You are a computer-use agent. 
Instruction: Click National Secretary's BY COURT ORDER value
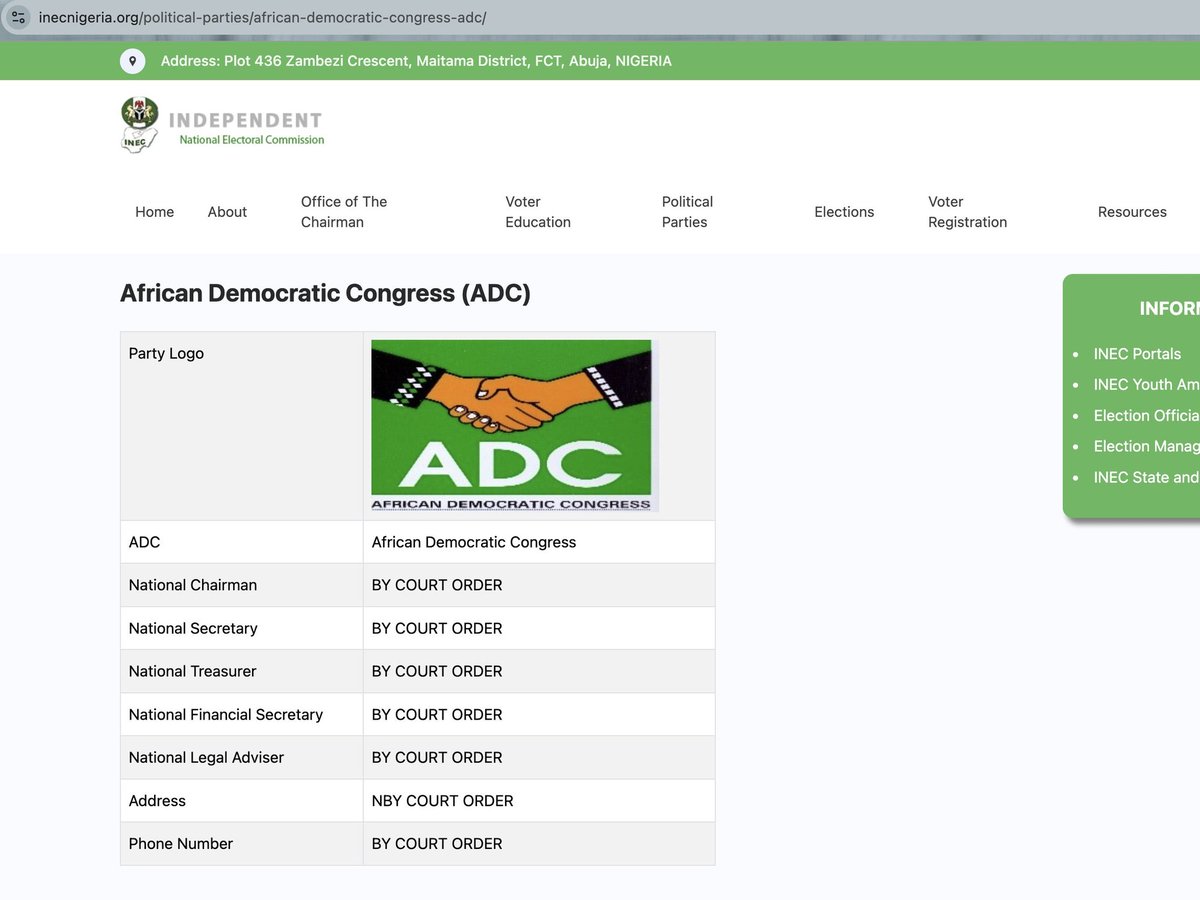[437, 628]
